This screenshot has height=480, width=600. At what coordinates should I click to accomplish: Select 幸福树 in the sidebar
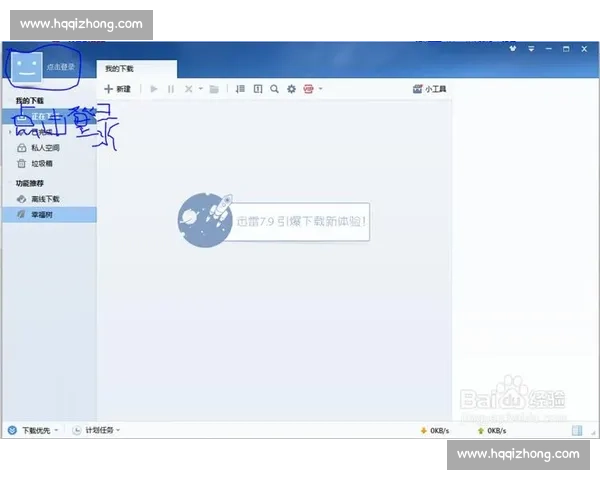click(x=49, y=215)
